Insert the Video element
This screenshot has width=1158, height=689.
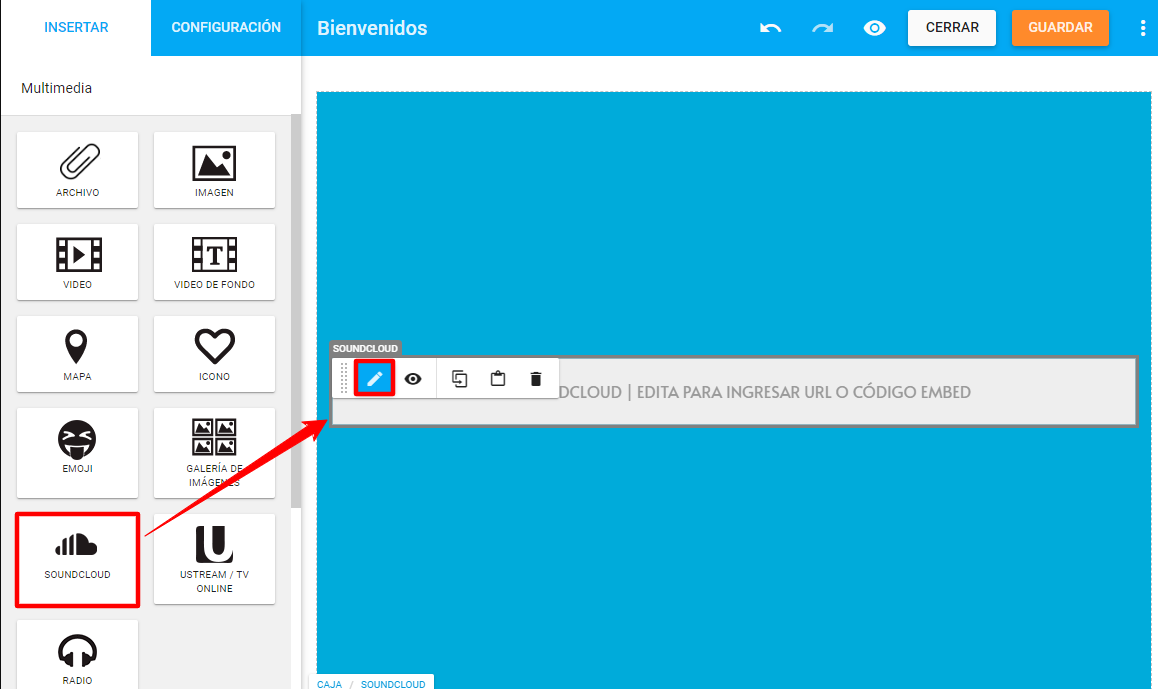point(78,262)
